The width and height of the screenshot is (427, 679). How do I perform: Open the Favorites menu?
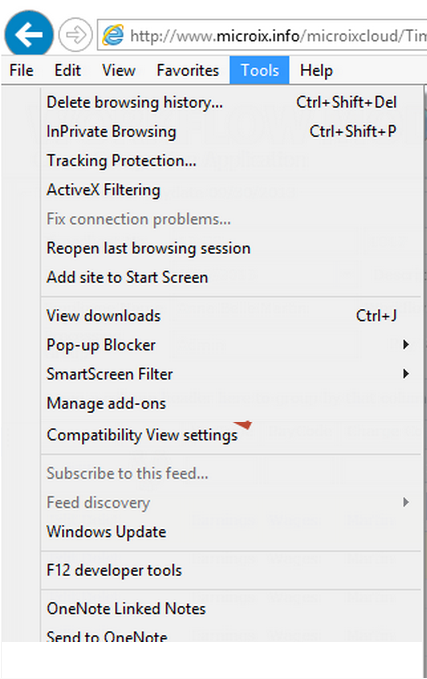(x=188, y=70)
